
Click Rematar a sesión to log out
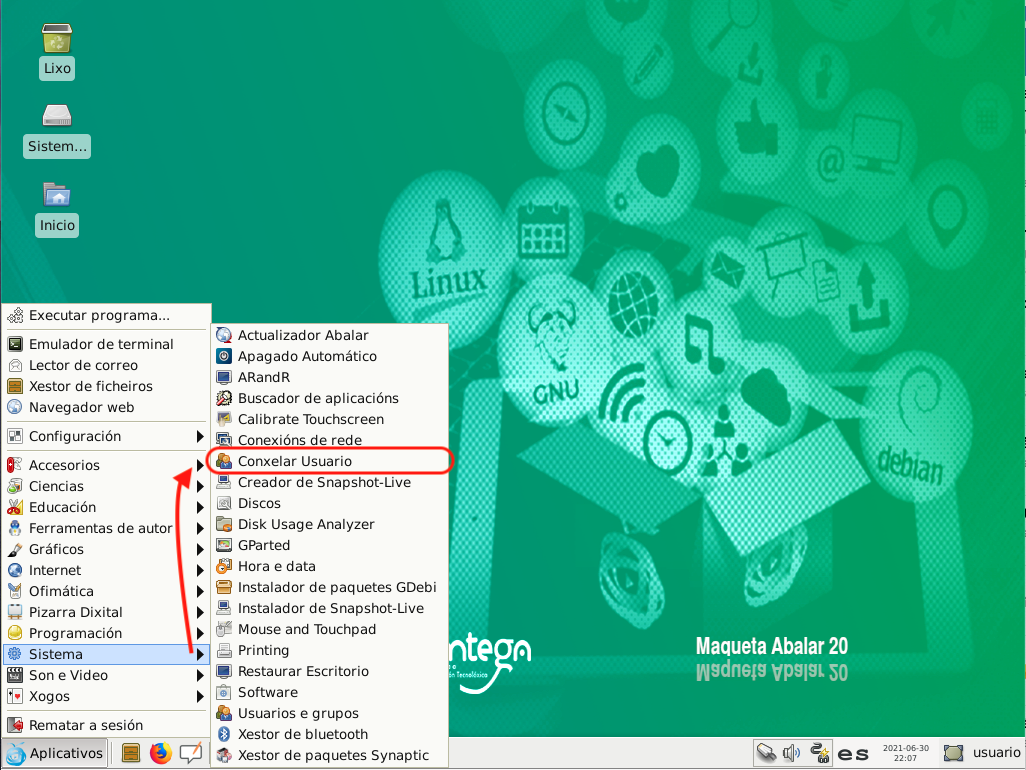click(x=86, y=725)
